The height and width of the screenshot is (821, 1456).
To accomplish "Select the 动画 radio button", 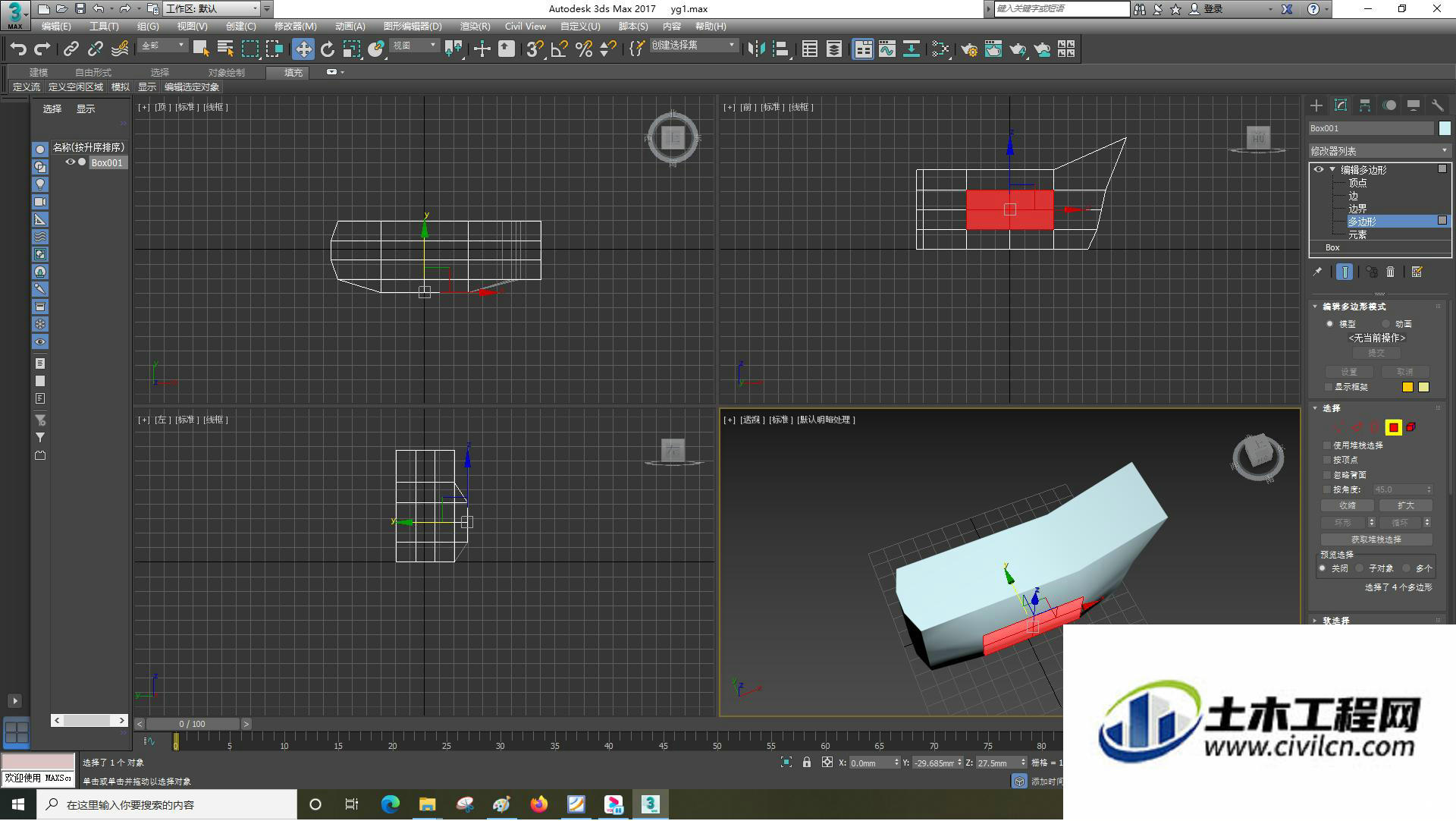I will coord(1386,324).
